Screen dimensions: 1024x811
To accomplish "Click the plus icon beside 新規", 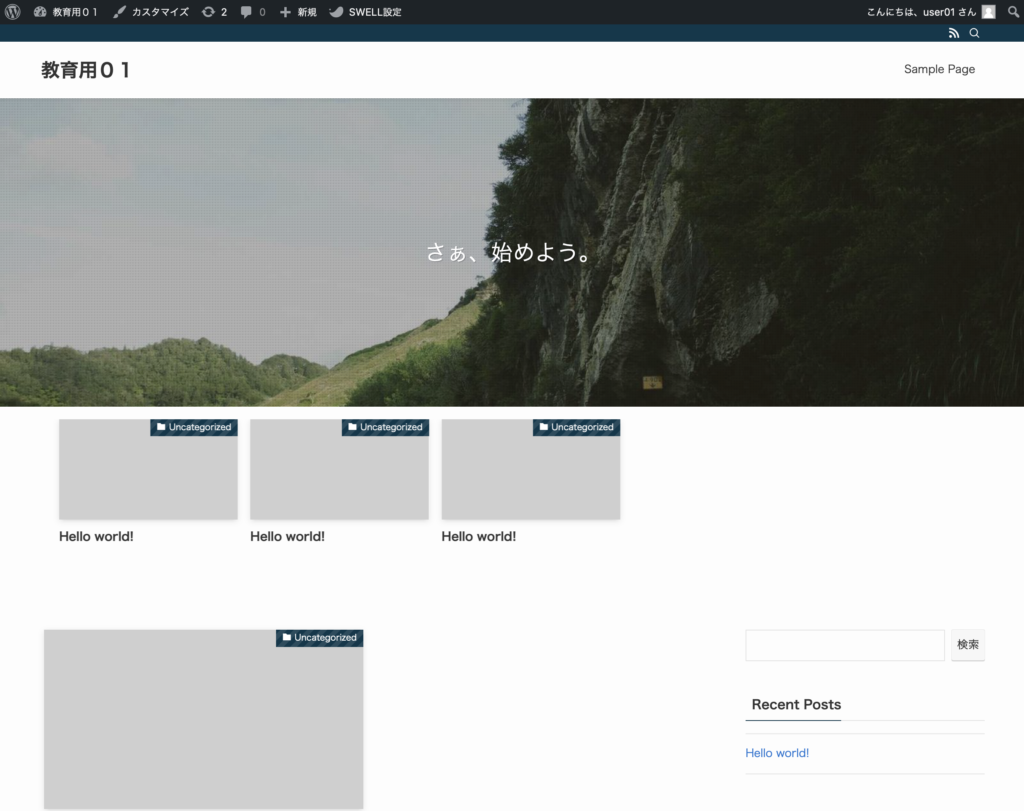I will point(285,12).
